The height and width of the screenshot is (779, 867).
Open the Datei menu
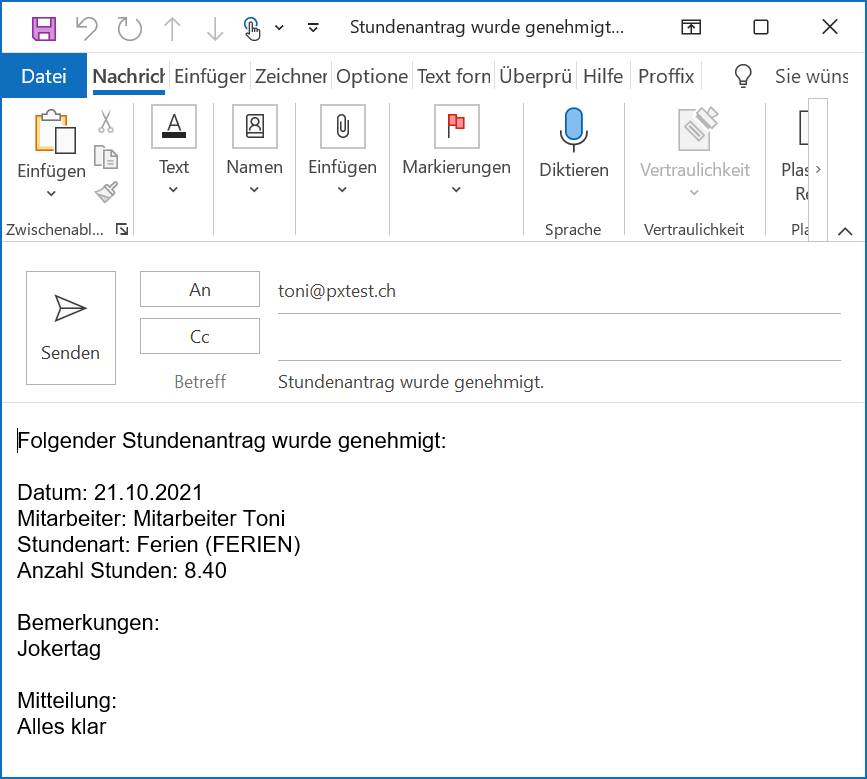(44, 76)
